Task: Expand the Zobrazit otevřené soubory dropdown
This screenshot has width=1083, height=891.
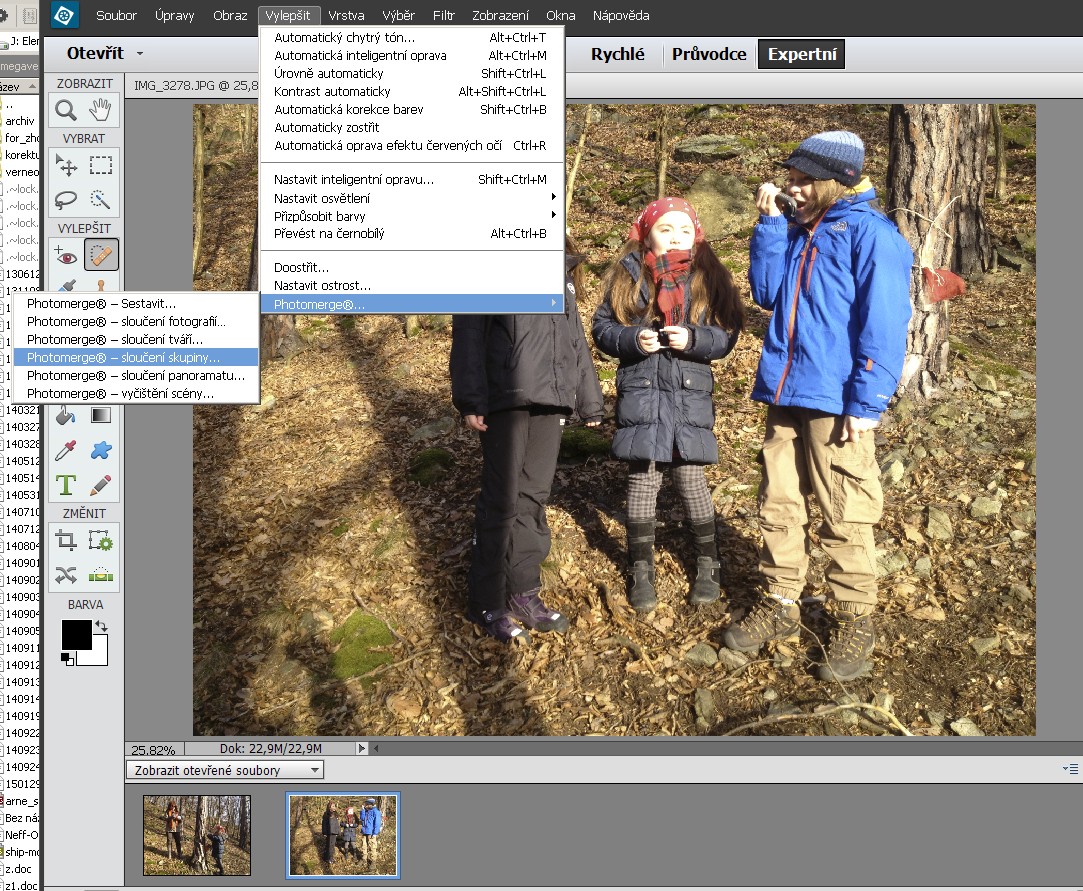Action: [315, 770]
